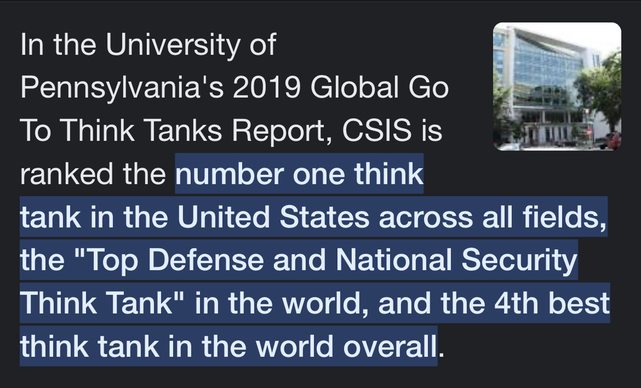Click the highlighted word "best"
Screen dimensions: 641x388
(579, 303)
